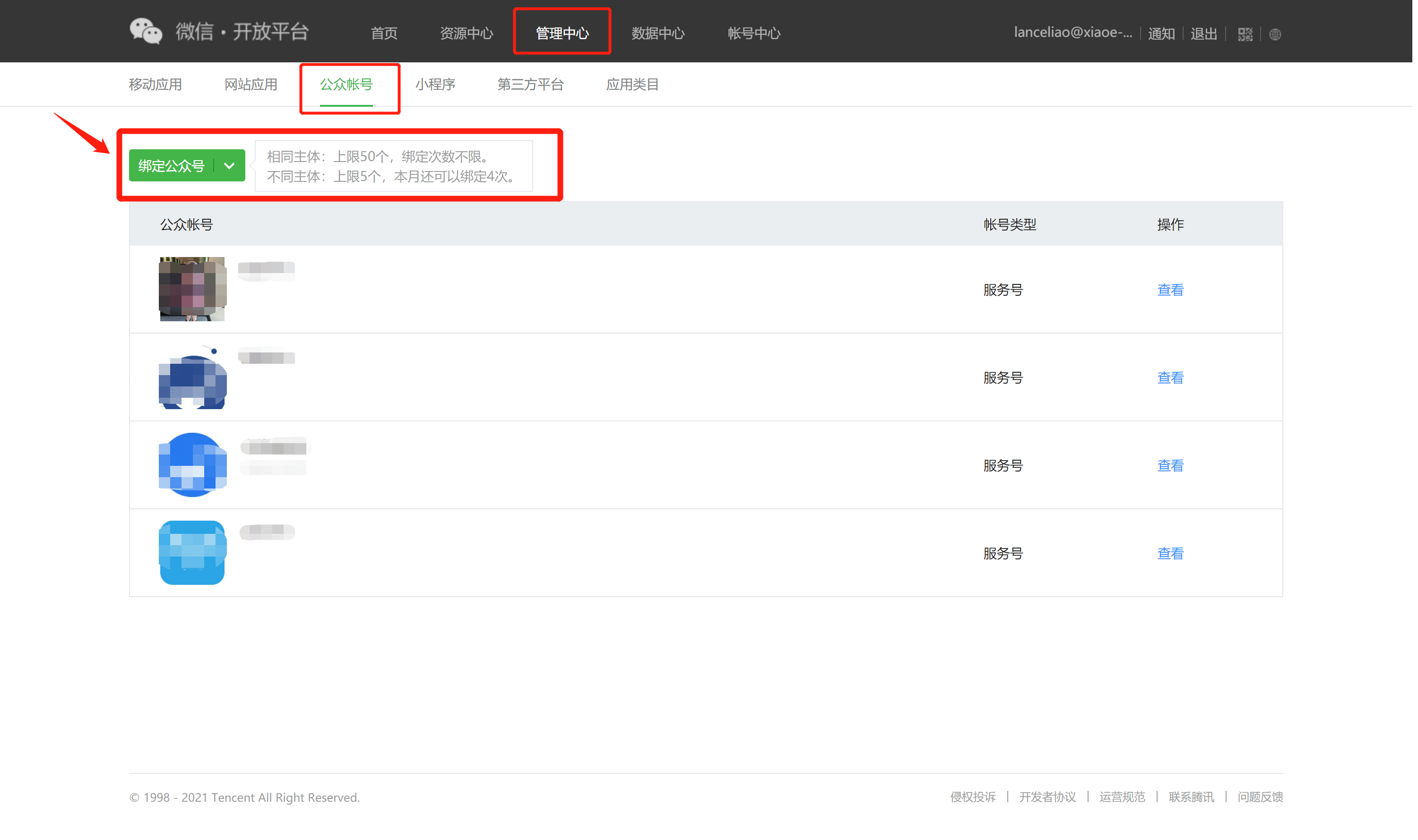Click the second account's navy blue avatar
Viewport: 1418px width, 840px height.
[193, 379]
